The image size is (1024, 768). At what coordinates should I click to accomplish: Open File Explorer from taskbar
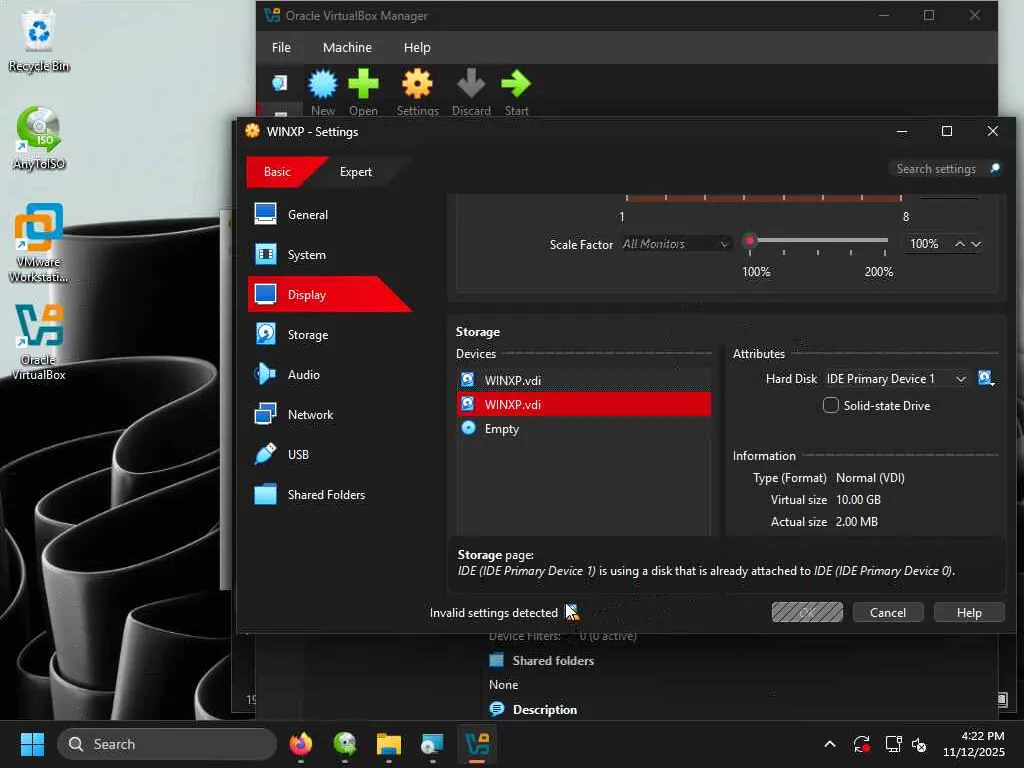pos(389,744)
